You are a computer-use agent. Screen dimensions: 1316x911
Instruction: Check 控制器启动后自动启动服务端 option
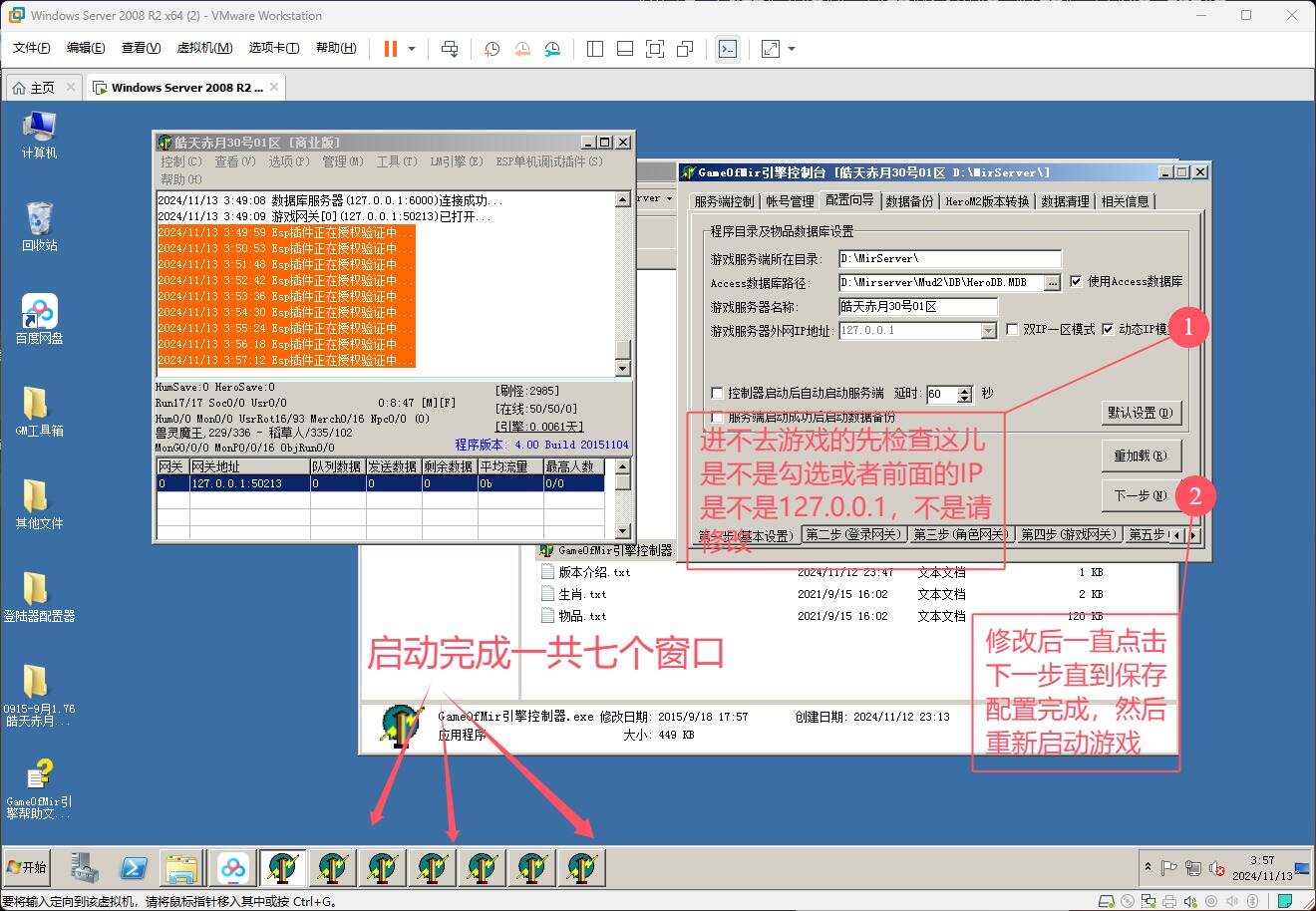click(717, 394)
